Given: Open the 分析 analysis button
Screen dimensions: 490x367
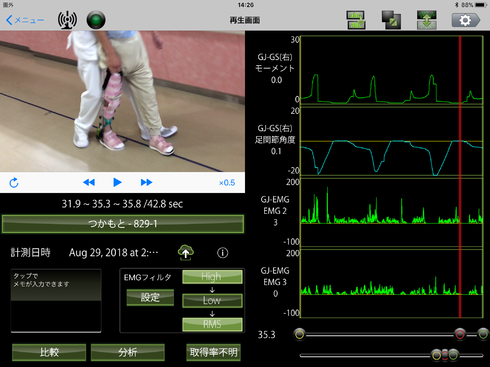Looking at the screenshot, I should tap(128, 352).
